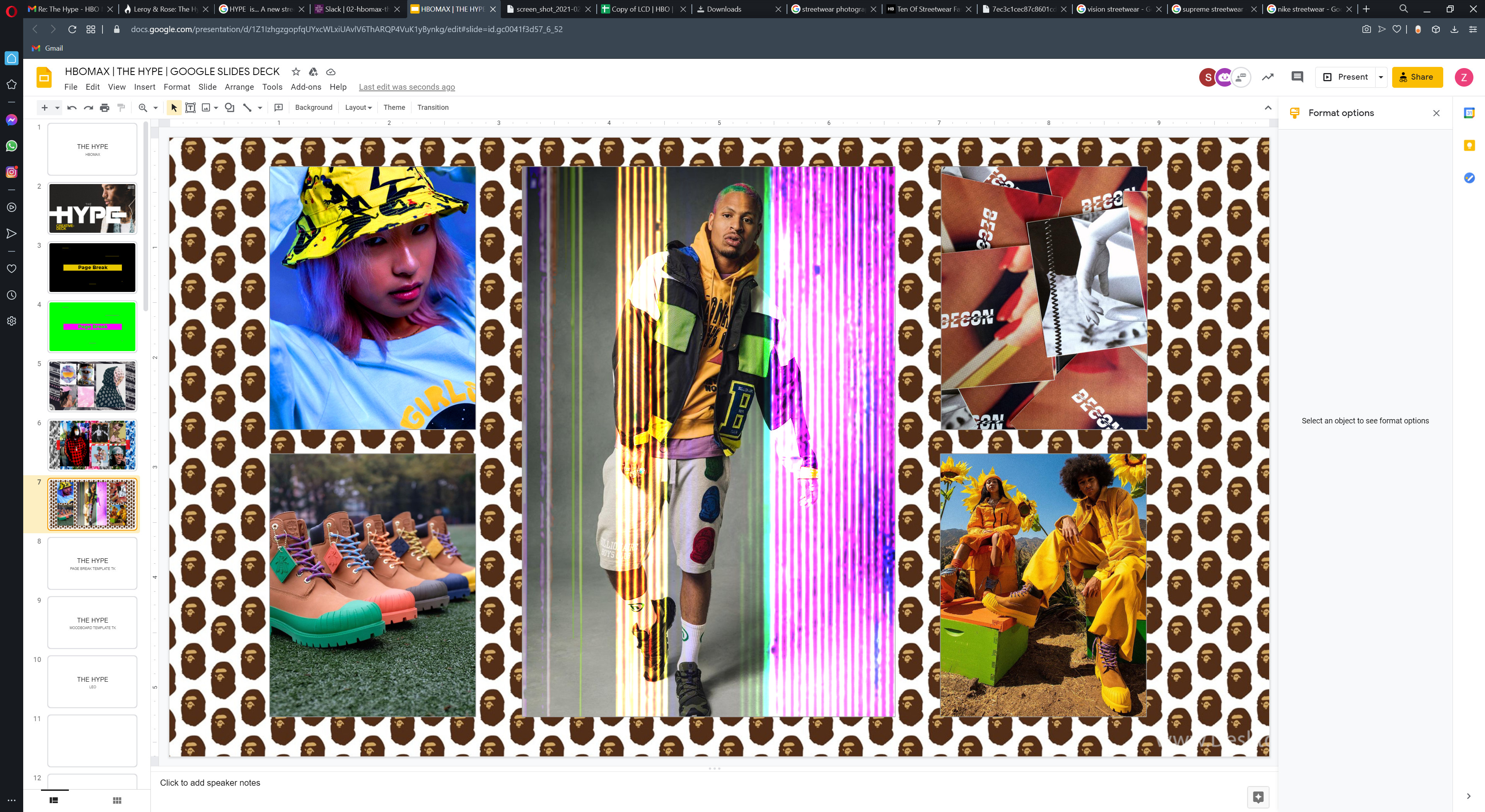The height and width of the screenshot is (812, 1485).
Task: Redo the last action
Action: (88, 107)
